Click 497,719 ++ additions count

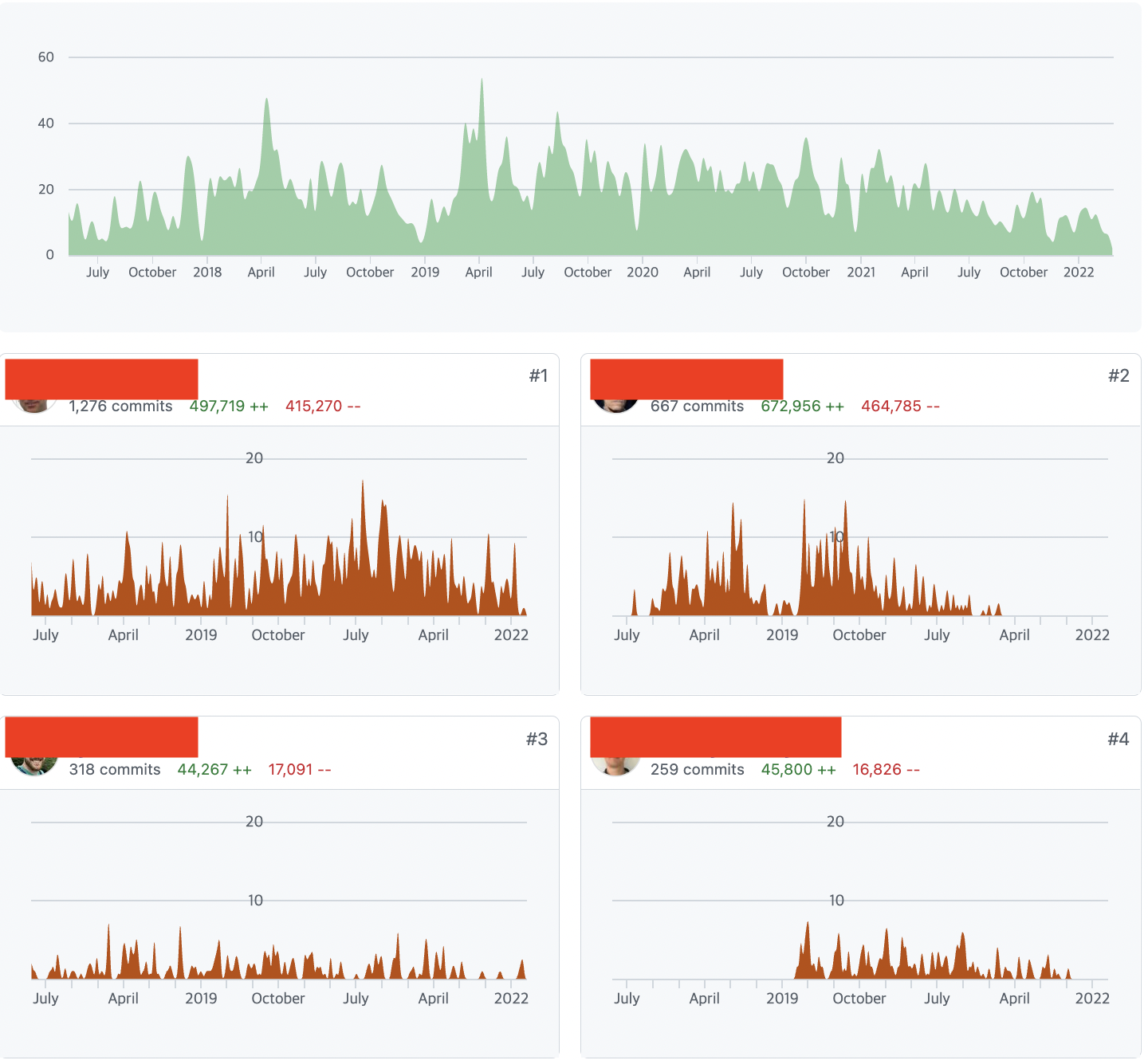point(229,406)
